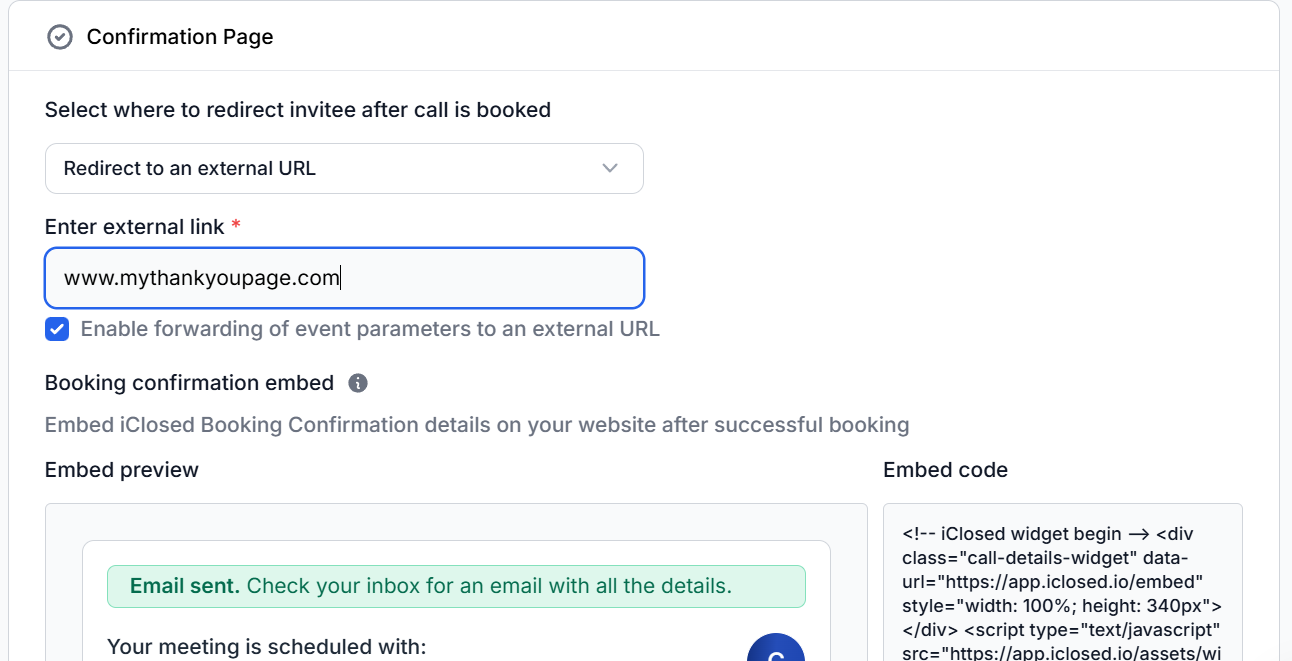The width and height of the screenshot is (1292, 661).
Task: Click the Confirmation Page check-circle icon
Action: [x=60, y=37]
